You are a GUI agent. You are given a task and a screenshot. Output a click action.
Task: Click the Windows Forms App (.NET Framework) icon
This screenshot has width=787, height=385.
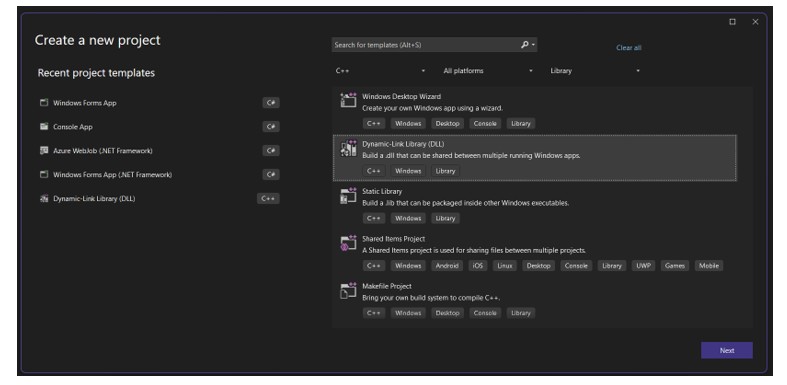[x=44, y=175]
